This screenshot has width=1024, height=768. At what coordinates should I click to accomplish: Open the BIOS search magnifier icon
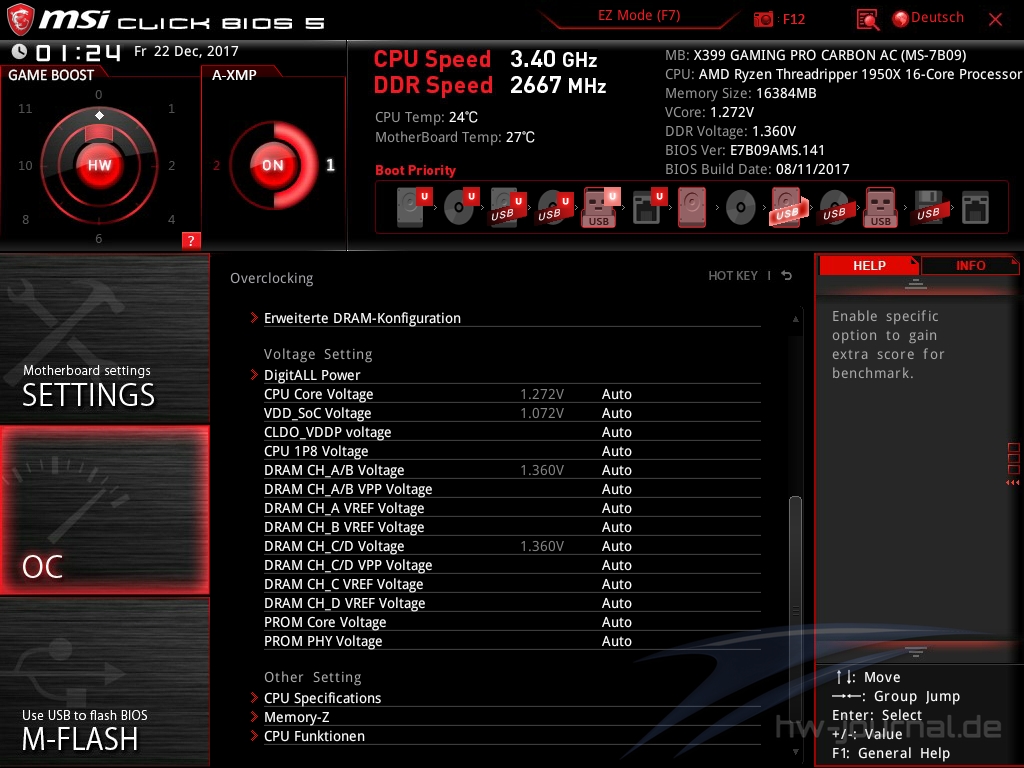point(867,20)
